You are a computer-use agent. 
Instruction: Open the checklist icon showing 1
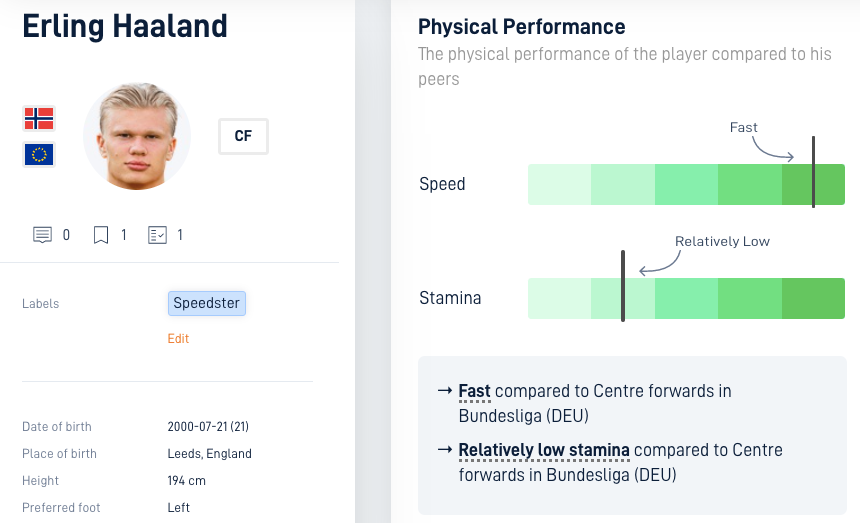pyautogui.click(x=157, y=235)
